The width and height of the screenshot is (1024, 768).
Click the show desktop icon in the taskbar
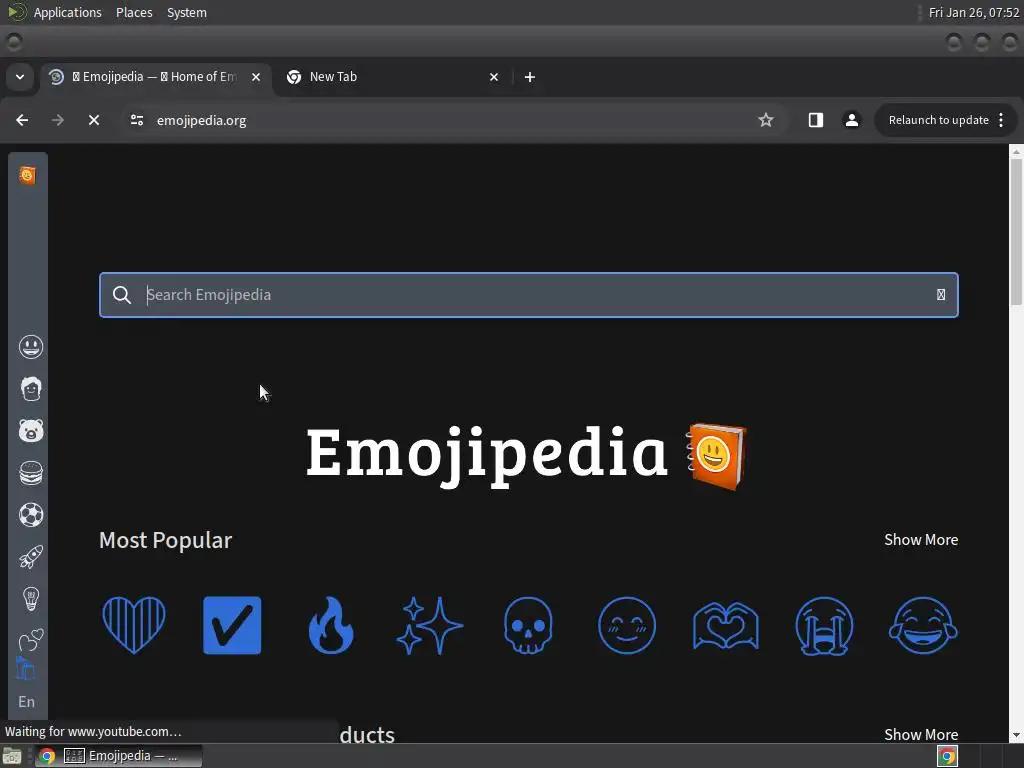(x=12, y=756)
